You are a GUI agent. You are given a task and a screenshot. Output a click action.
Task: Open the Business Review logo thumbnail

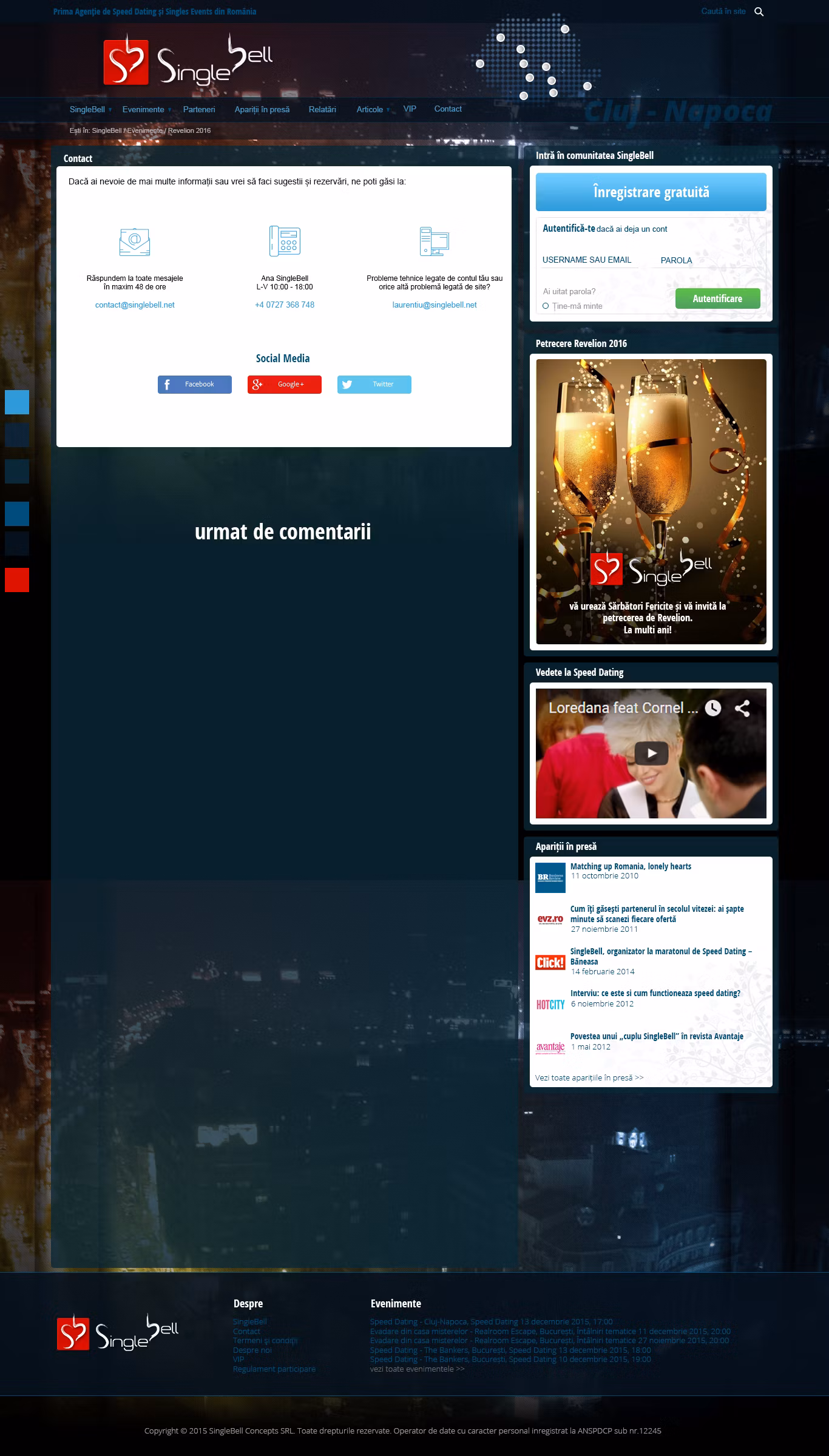pyautogui.click(x=550, y=877)
